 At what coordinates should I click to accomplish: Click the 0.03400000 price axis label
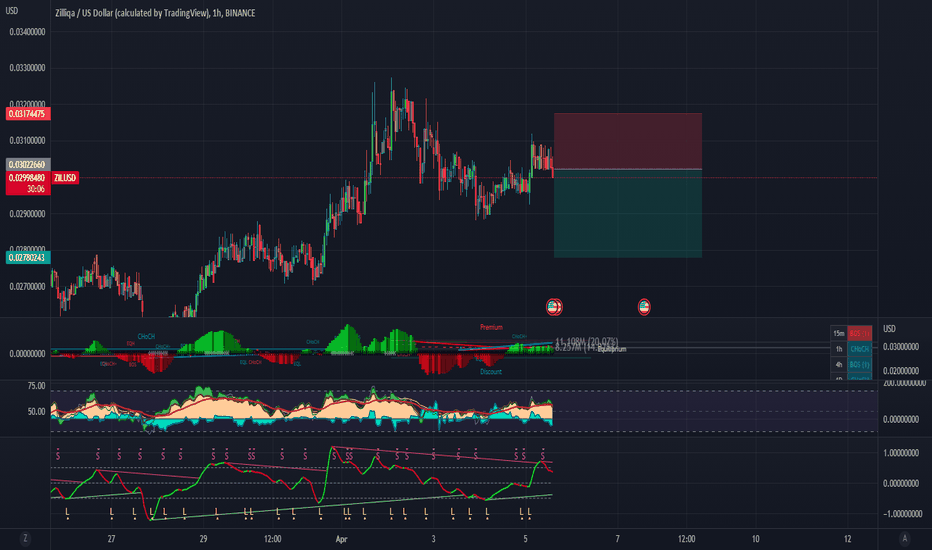pos(27,32)
